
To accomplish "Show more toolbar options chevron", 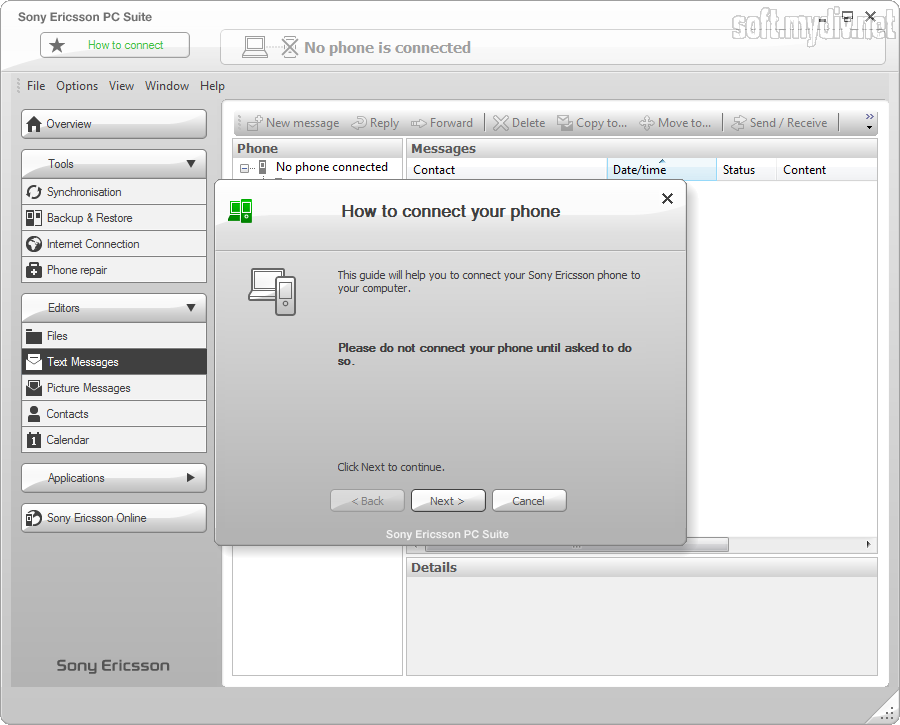I will tap(870, 117).
